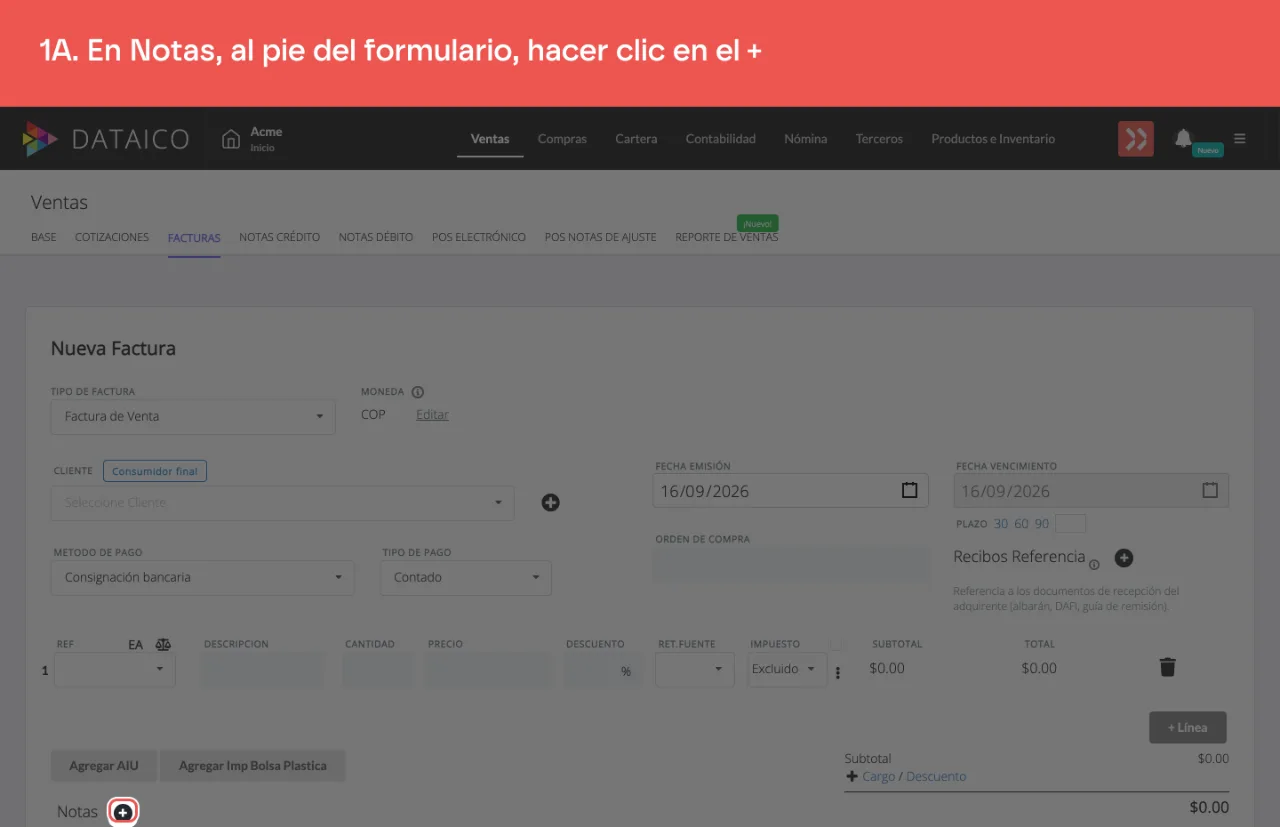Set the plazo to 30 days
This screenshot has width=1280, height=827.
click(x=1001, y=524)
